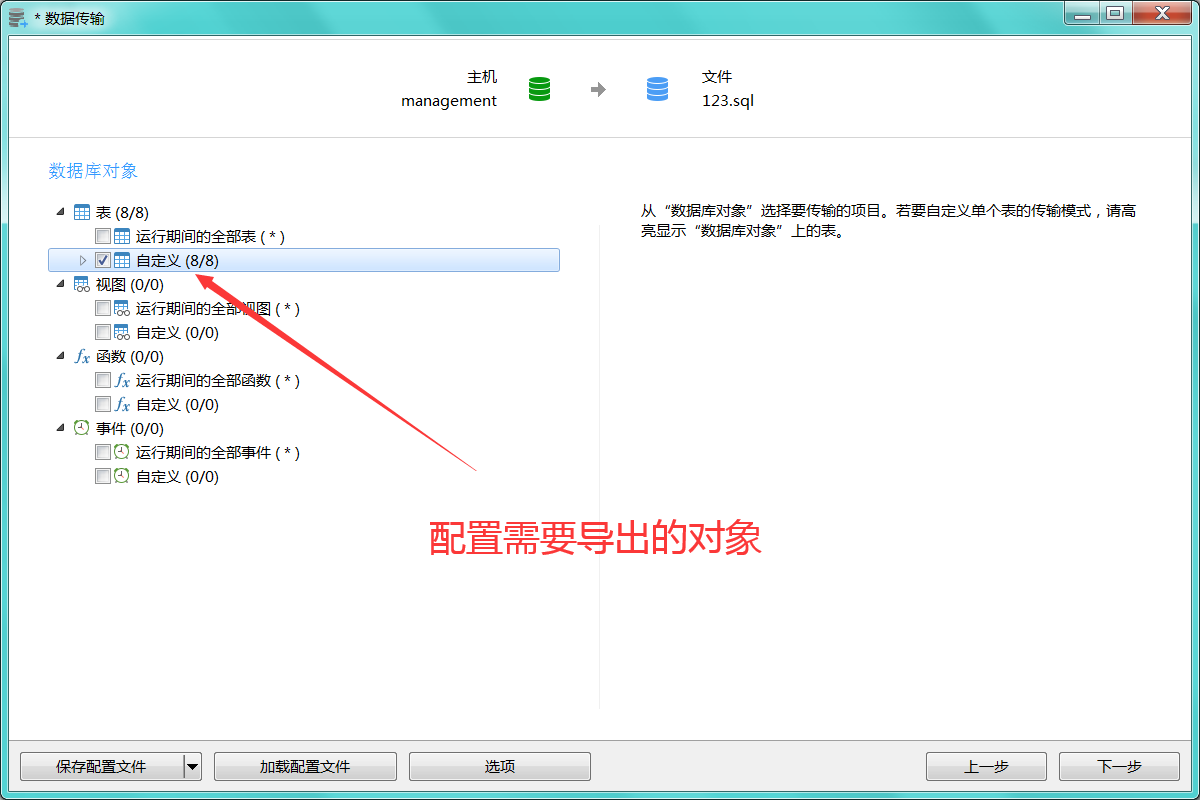Uncheck the 自定义 (8/8) tables checkbox
The height and width of the screenshot is (800, 1200).
click(x=103, y=261)
